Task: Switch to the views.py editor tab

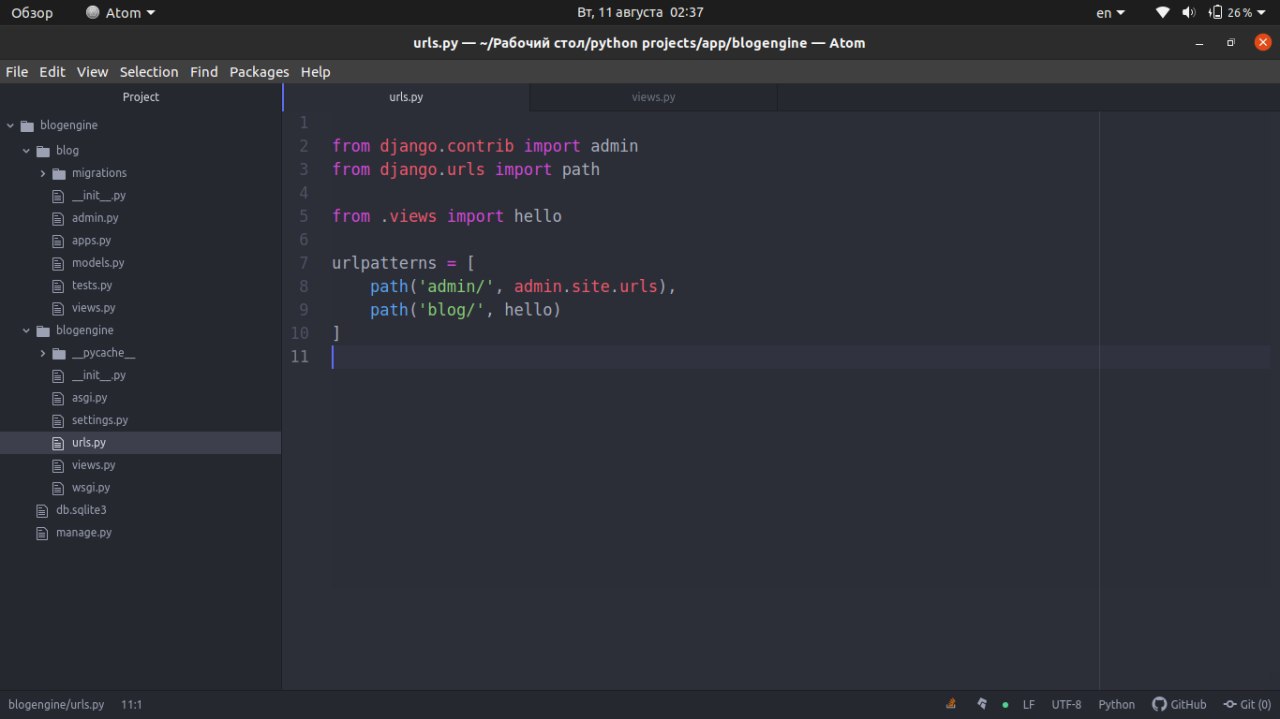Action: [x=653, y=97]
